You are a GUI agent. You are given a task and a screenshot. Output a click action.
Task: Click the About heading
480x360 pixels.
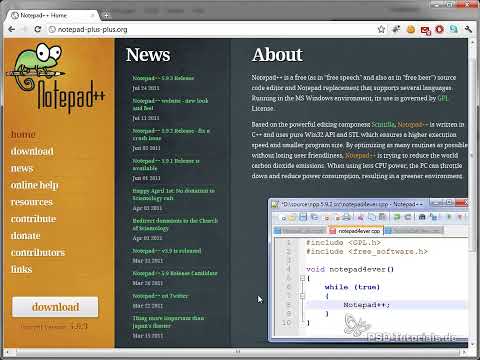(x=277, y=55)
